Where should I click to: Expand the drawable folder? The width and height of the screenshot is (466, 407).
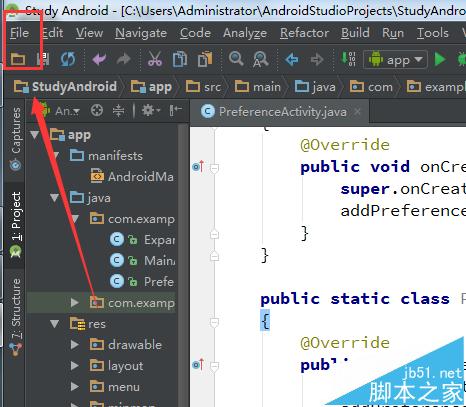pyautogui.click(x=75, y=345)
